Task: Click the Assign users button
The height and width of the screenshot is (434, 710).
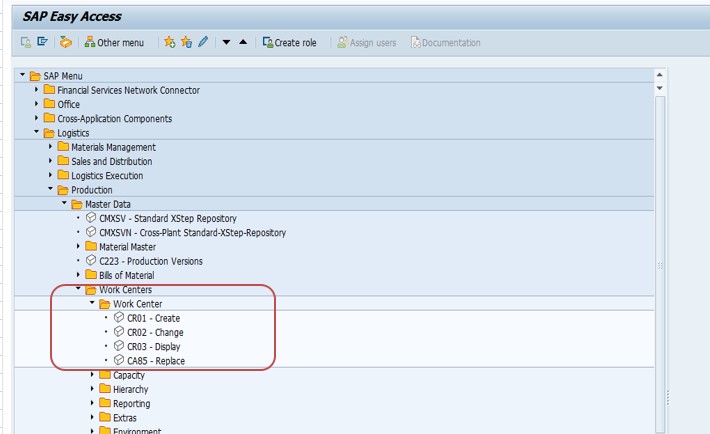Action: (367, 43)
